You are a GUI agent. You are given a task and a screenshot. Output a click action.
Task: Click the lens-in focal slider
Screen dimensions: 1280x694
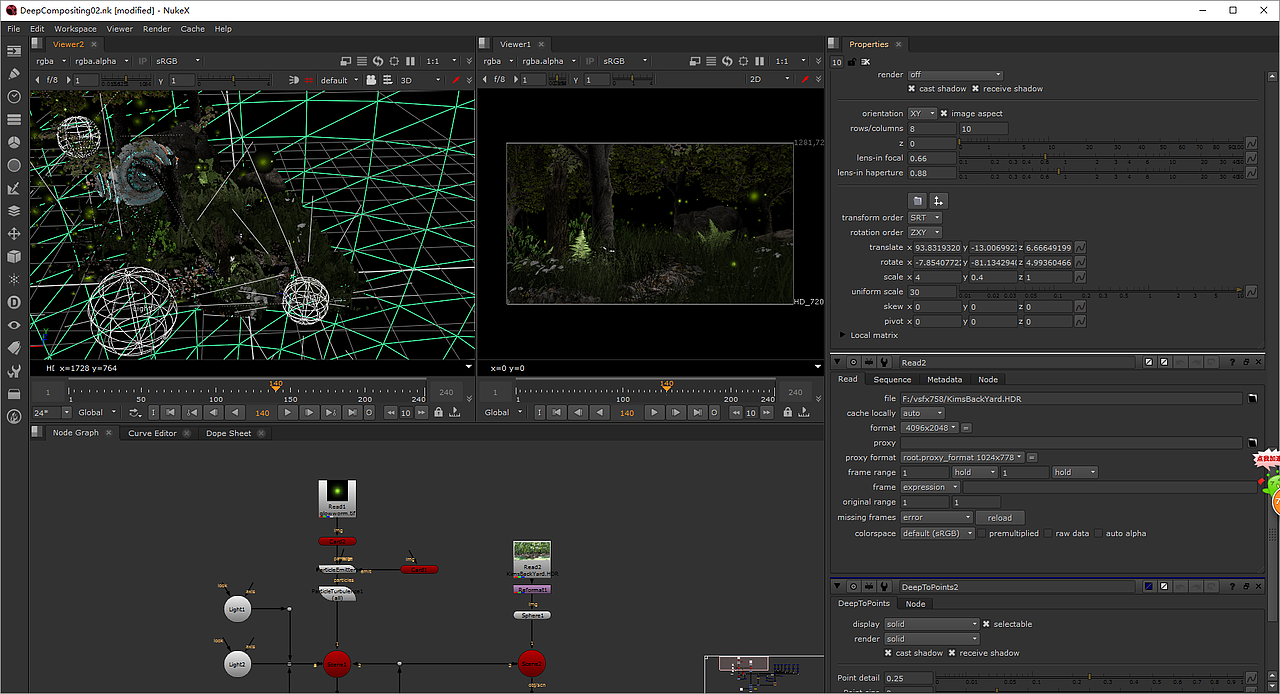pos(1099,158)
